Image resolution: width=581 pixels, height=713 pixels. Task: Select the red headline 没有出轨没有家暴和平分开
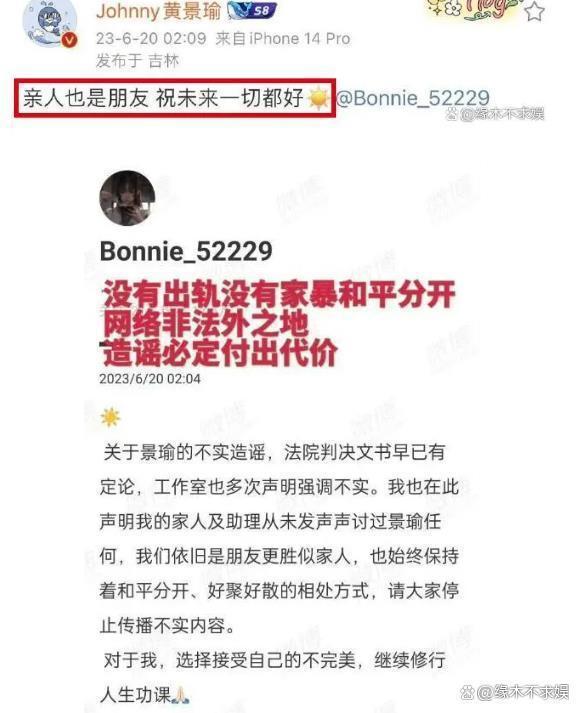(x=279, y=295)
